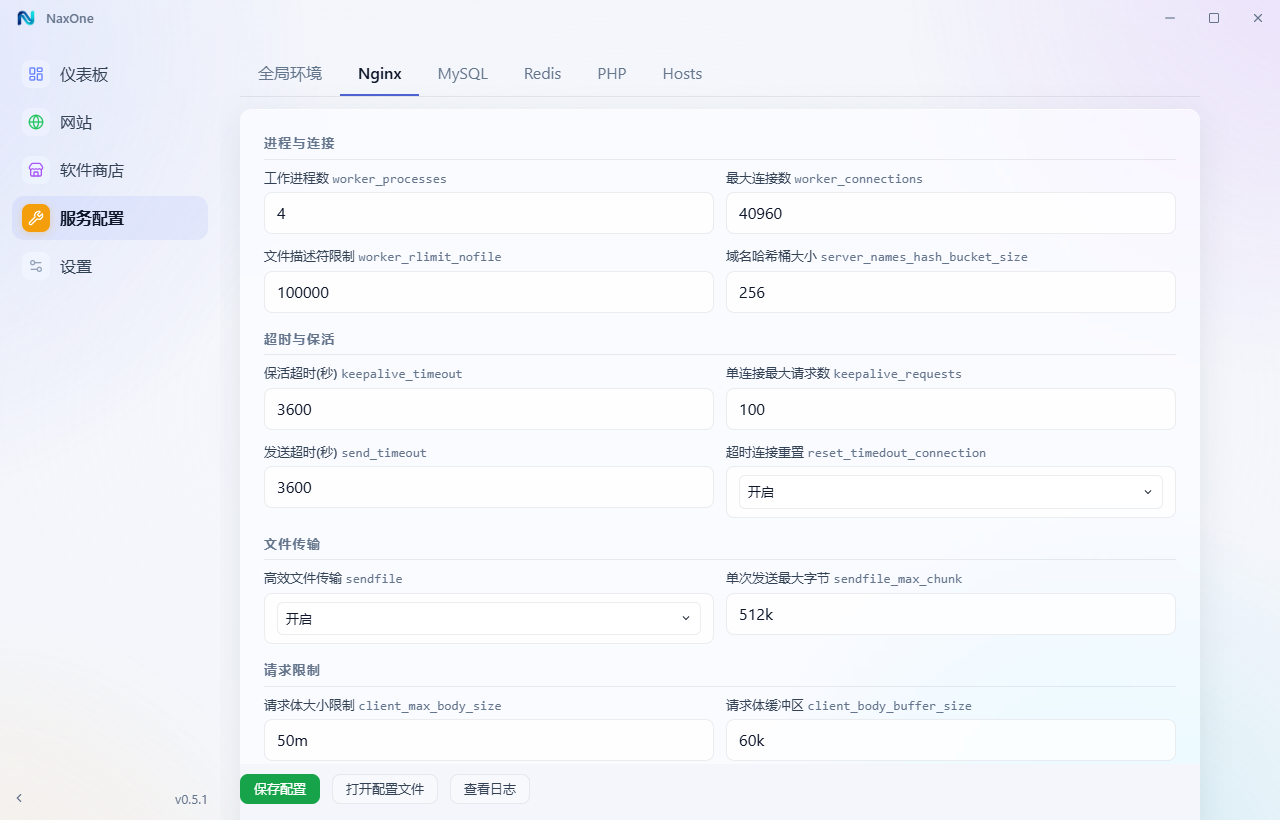This screenshot has width=1280, height=820.
Task: Open the 网站 globe sidebar icon
Action: point(36,122)
